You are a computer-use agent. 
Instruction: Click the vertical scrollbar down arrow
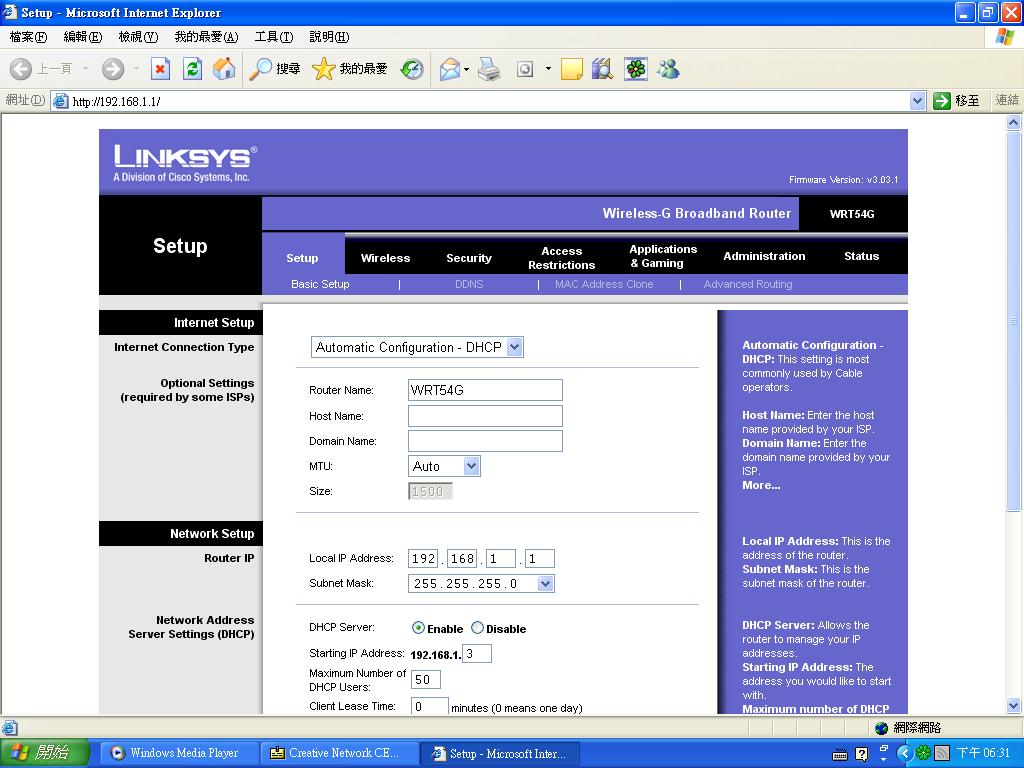pos(1014,705)
